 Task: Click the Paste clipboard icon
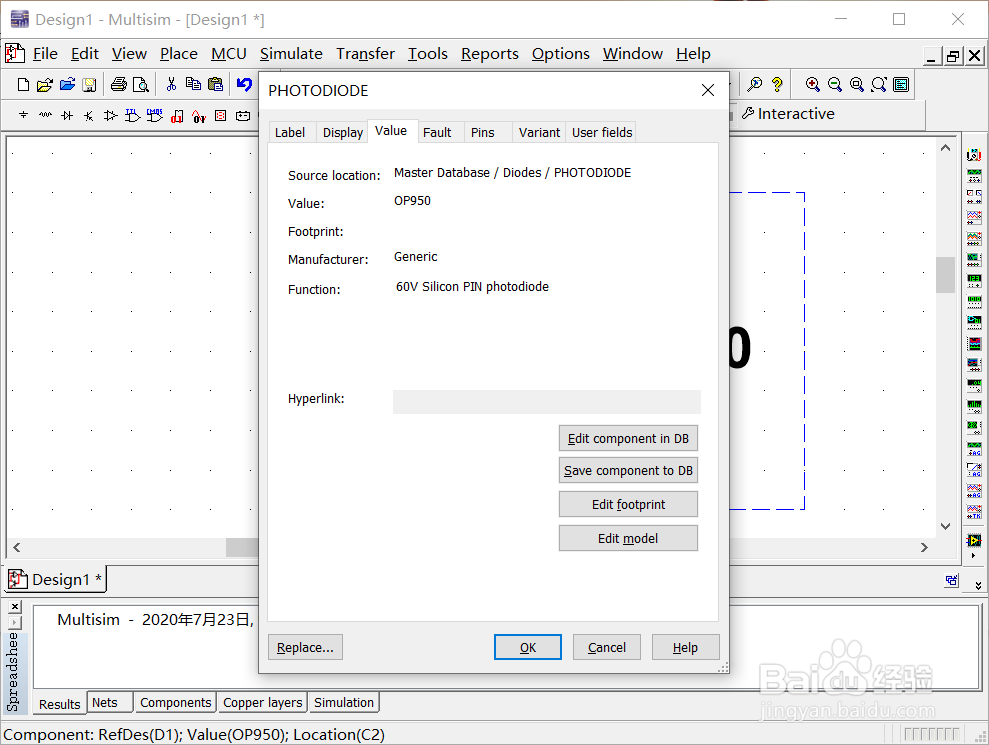click(x=216, y=85)
